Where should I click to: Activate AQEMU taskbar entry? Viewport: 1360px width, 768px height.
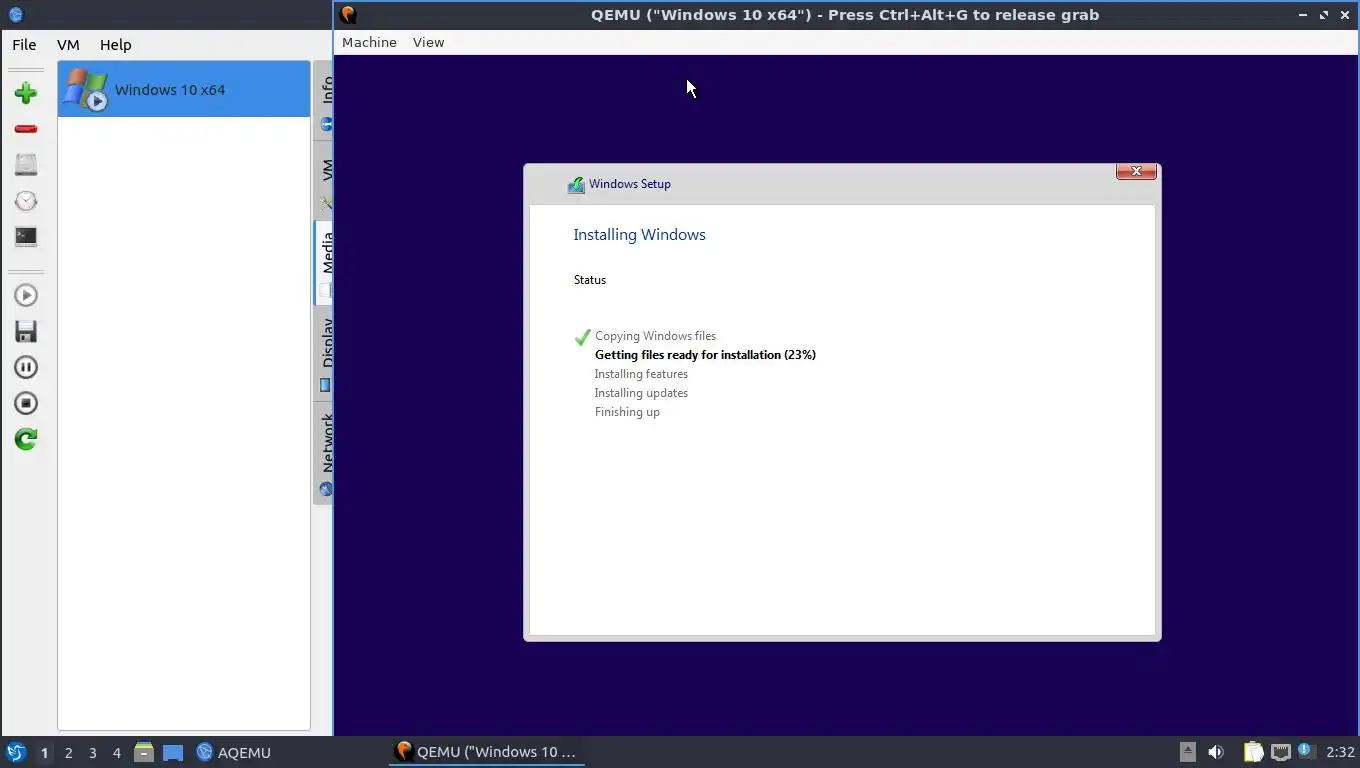tap(234, 752)
